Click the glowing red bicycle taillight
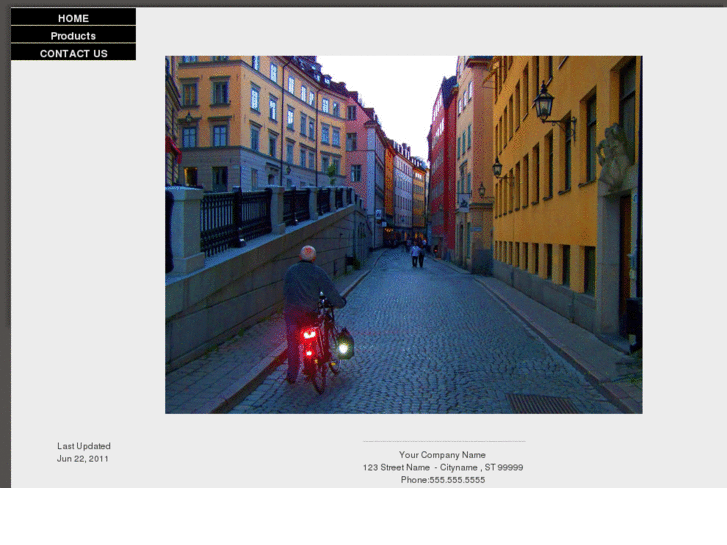The width and height of the screenshot is (727, 545). pos(309,334)
